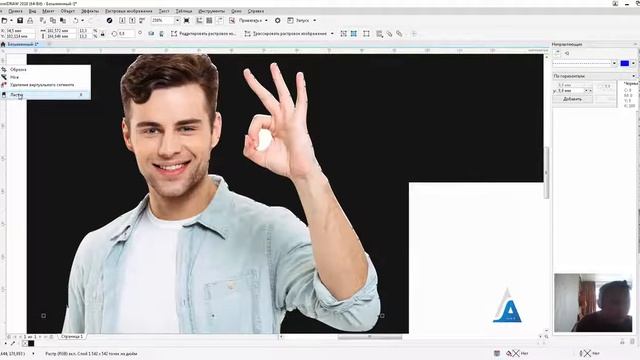640x360 pixels.
Task: Open the Правка menu
Action: pyautogui.click(x=16, y=11)
